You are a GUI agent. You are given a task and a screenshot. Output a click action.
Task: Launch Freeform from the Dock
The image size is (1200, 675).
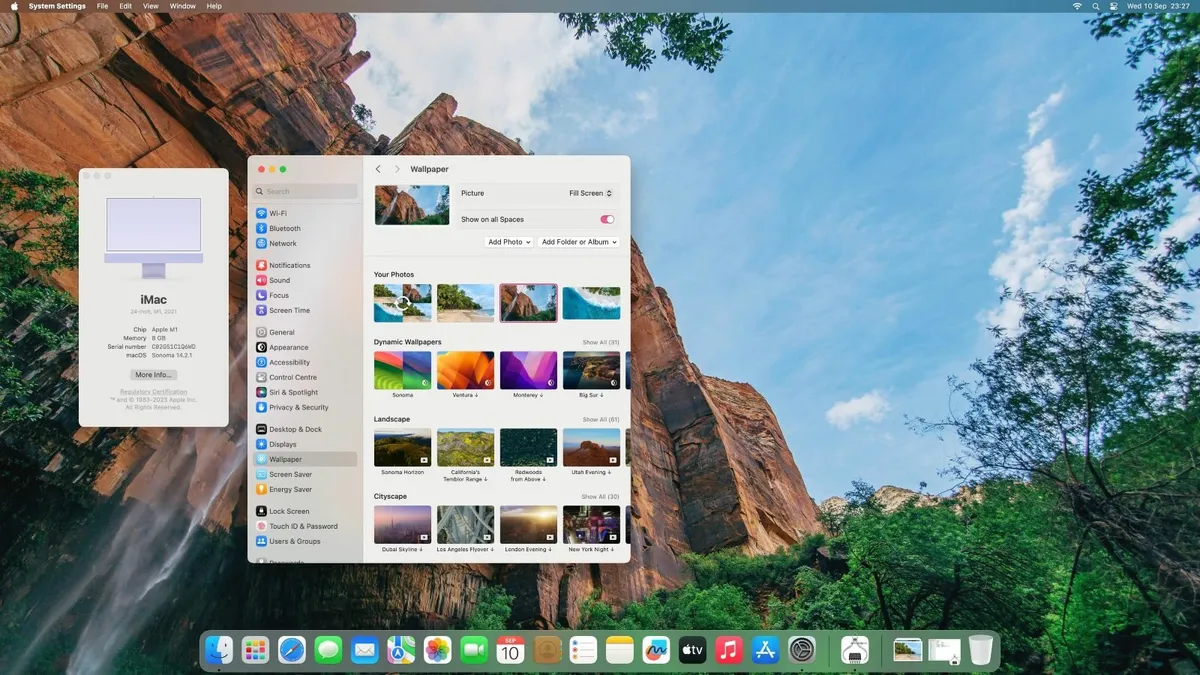click(x=656, y=650)
